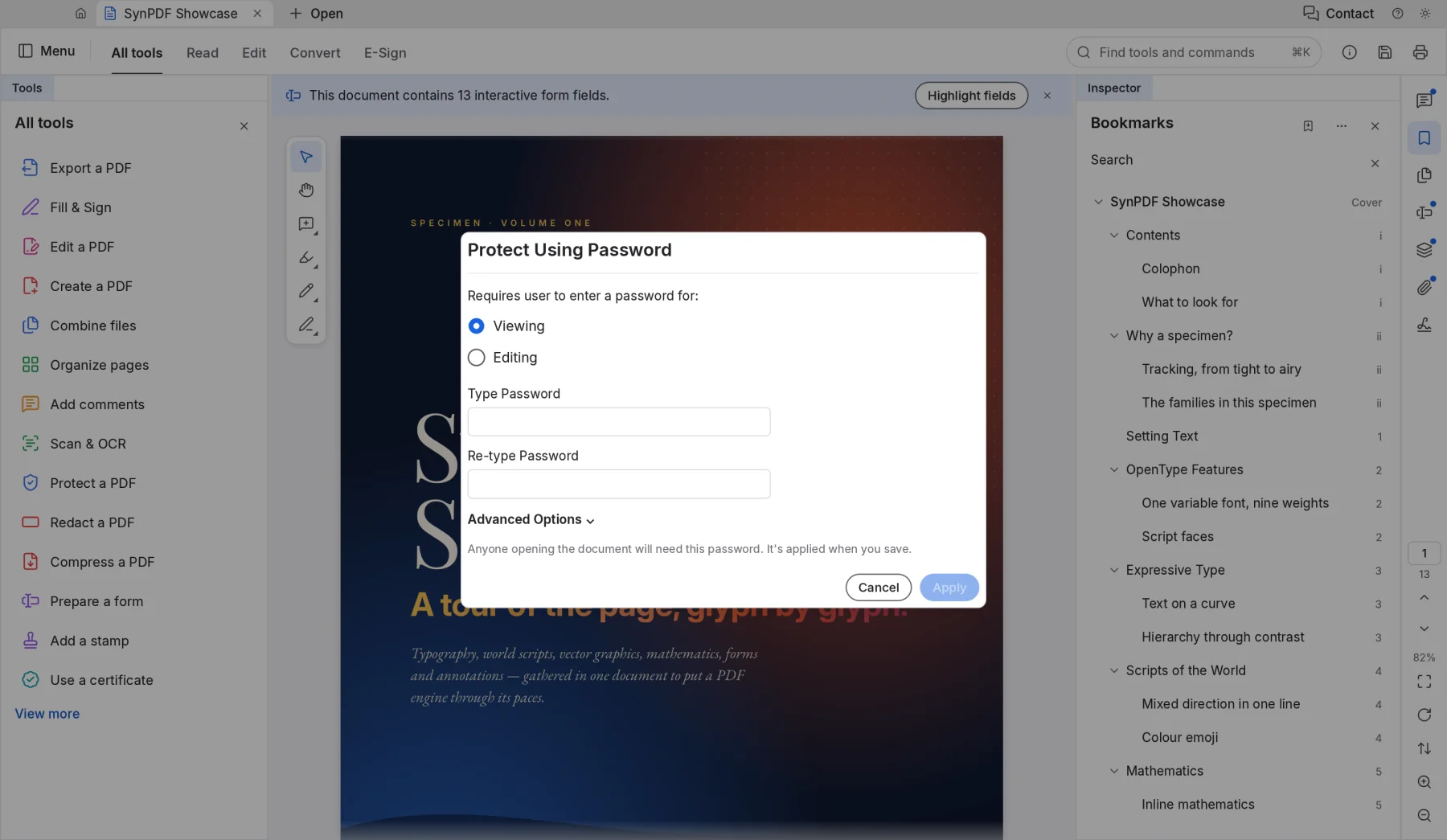Open the form fields panel icon
This screenshot has width=1447, height=840.
[1424, 212]
